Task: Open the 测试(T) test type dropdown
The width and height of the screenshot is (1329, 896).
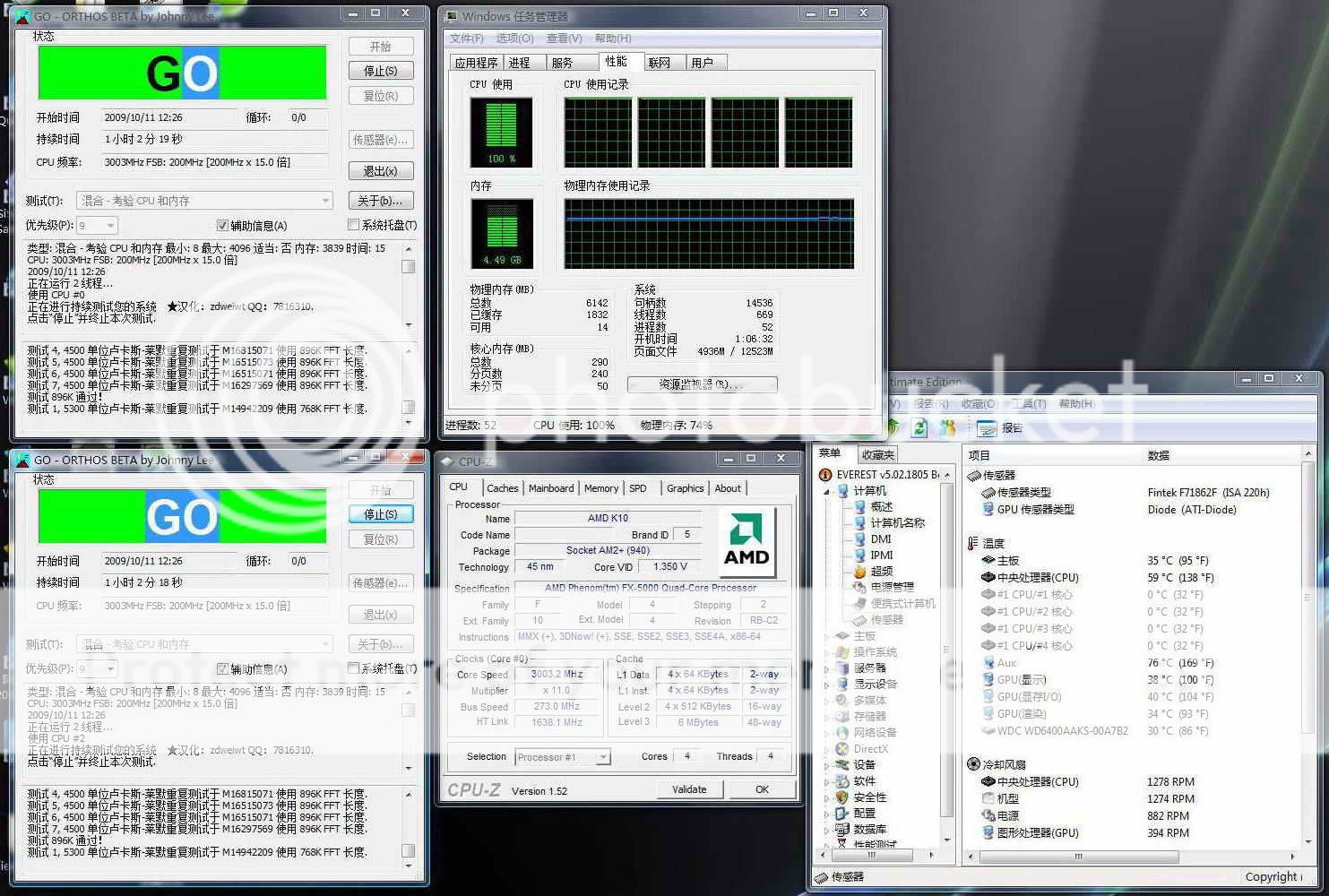Action: click(x=325, y=201)
